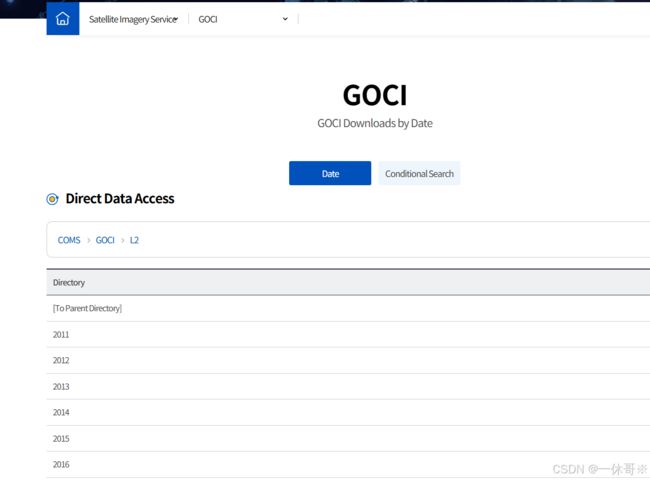Open the 2013 directory
The height and width of the screenshot is (480, 650).
tap(61, 386)
